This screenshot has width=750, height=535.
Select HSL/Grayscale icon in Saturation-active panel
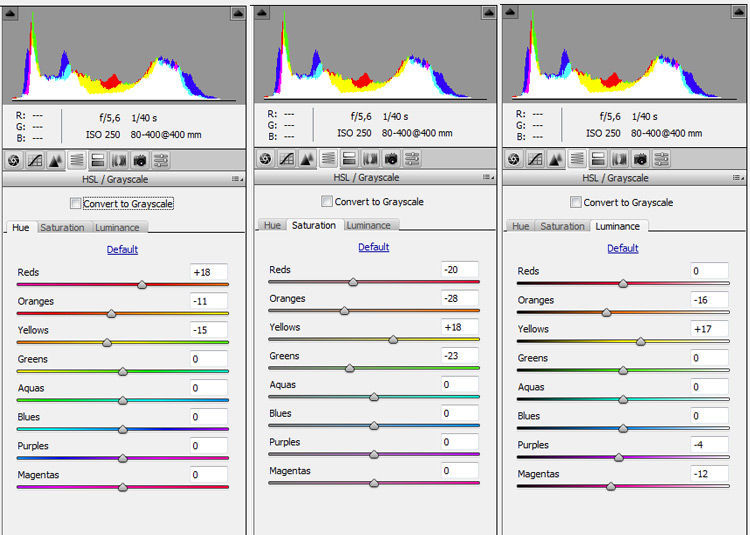pos(328,158)
